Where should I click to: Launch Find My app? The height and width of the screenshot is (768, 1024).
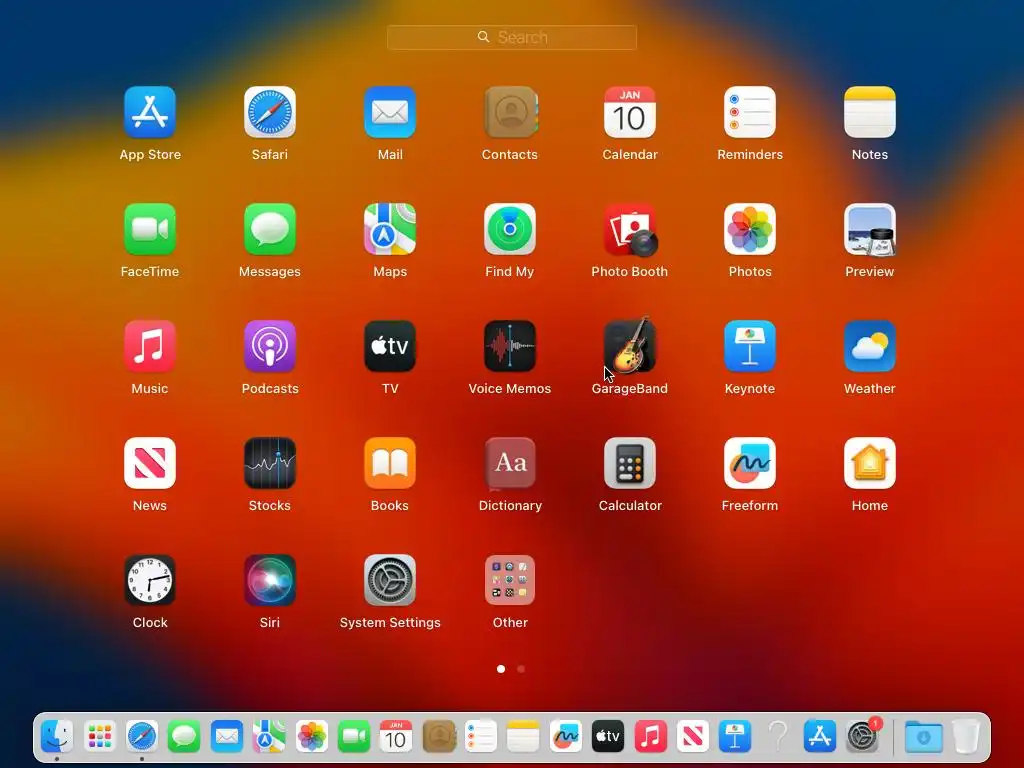(x=510, y=229)
